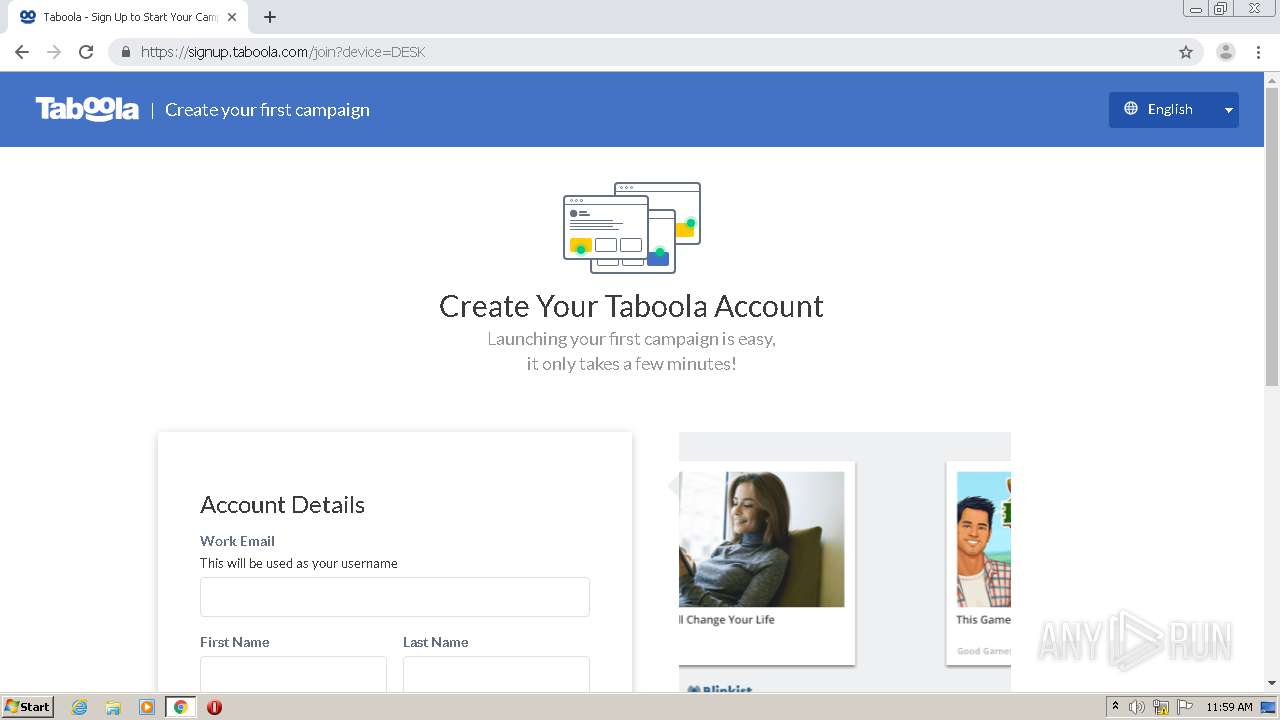Viewport: 1280px width, 720px height.
Task: Click the browser back arrow
Action: [x=22, y=52]
